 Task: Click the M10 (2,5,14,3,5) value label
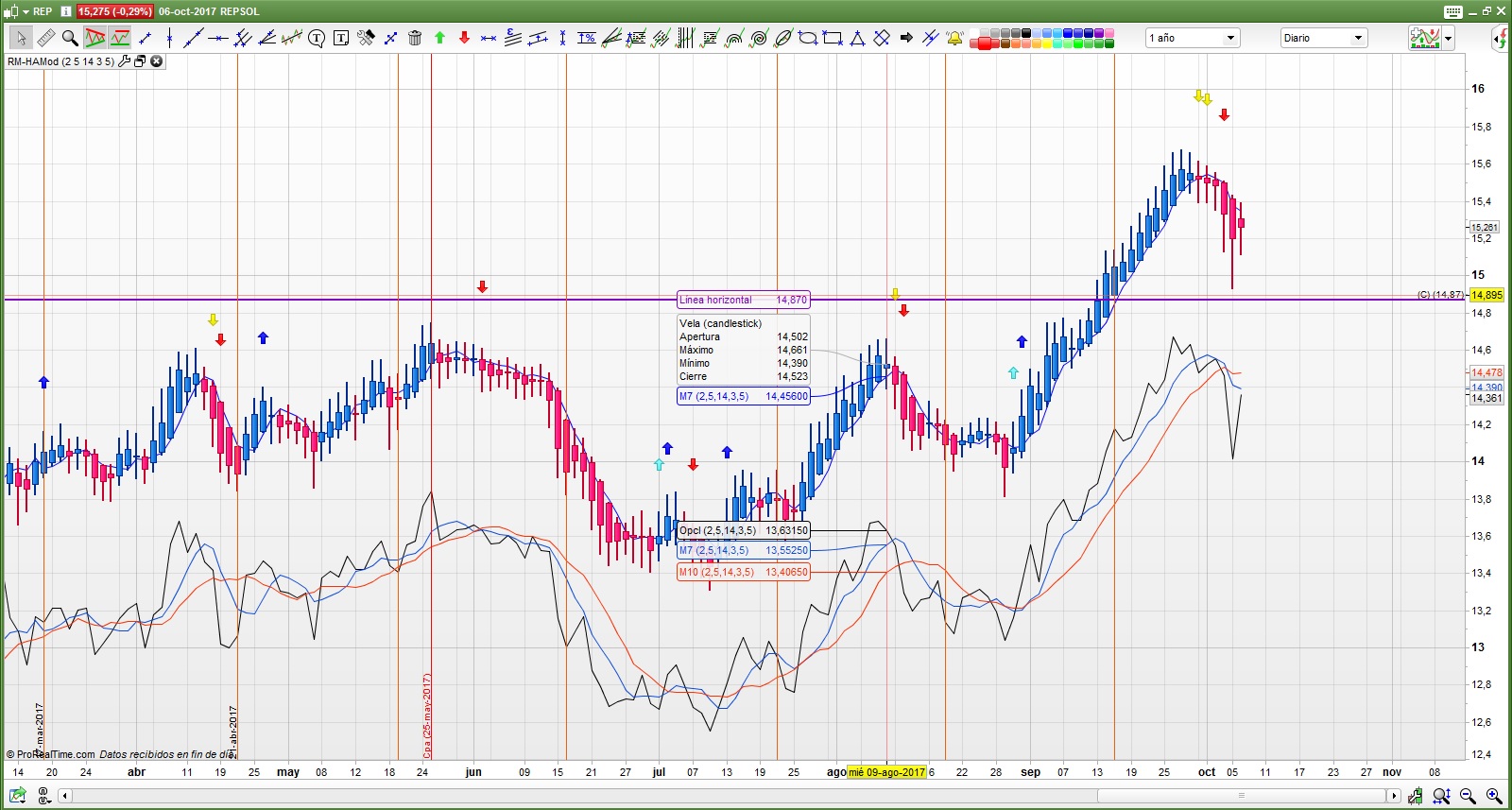coord(743,572)
